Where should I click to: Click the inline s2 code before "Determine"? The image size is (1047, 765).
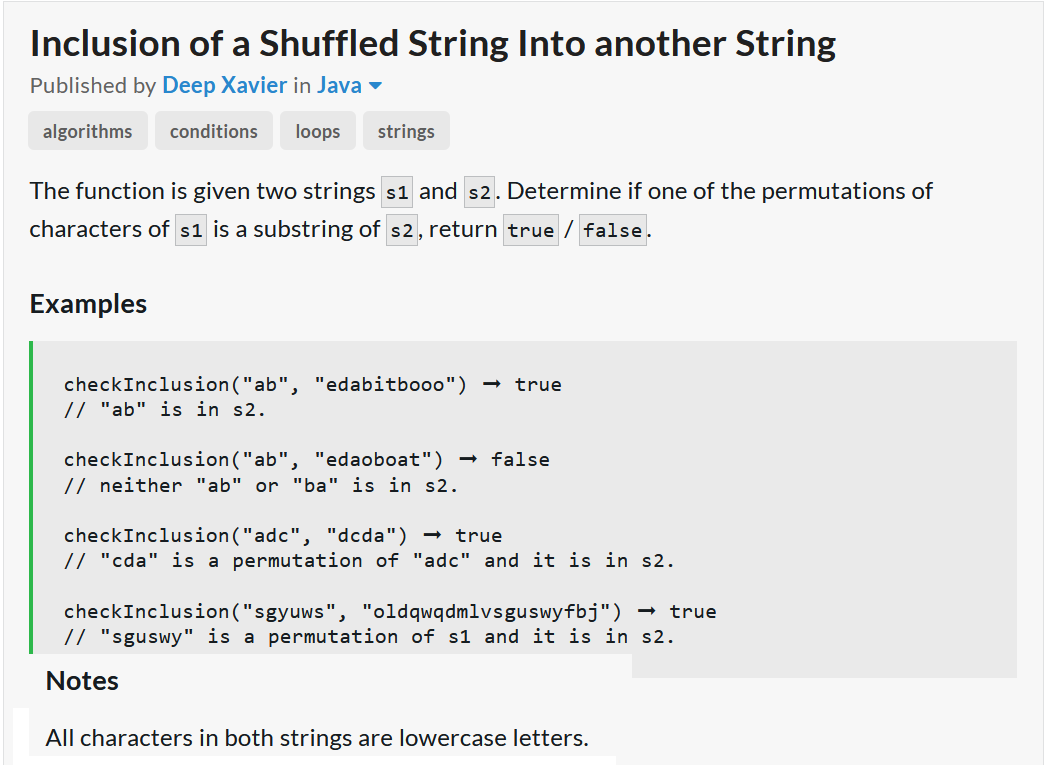[479, 192]
